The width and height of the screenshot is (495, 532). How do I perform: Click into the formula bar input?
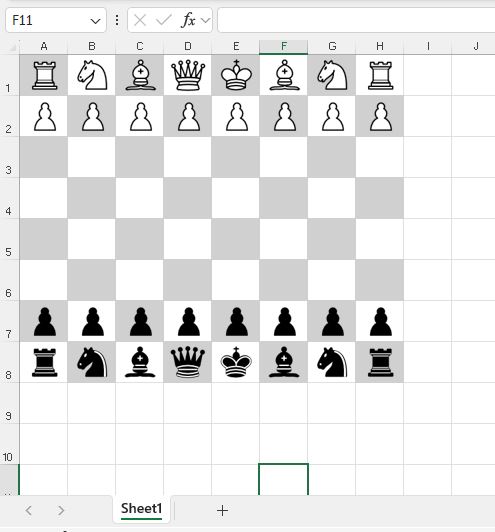356,20
